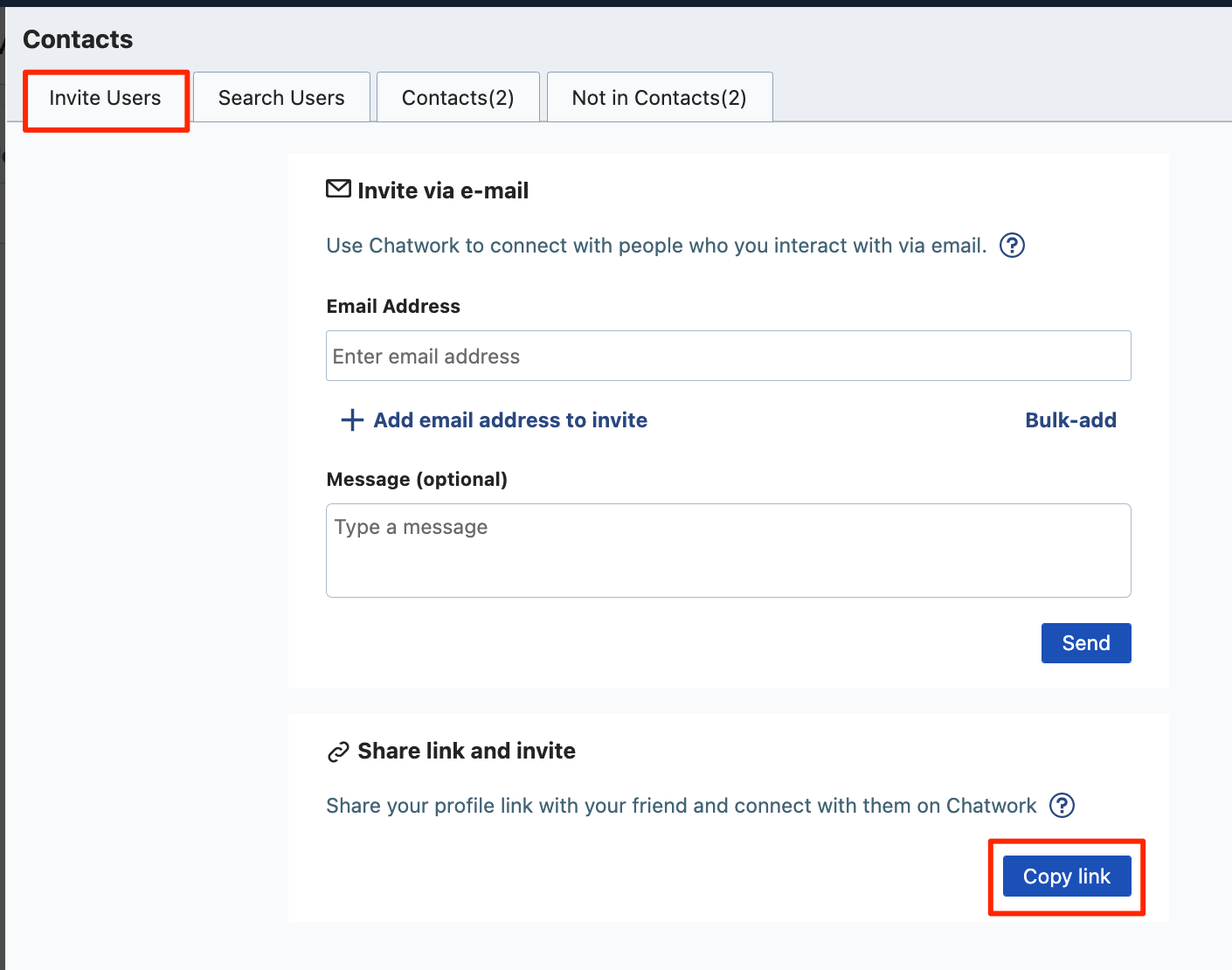
Task: Click the chain link icon beside Share link and invite
Action: click(x=337, y=752)
